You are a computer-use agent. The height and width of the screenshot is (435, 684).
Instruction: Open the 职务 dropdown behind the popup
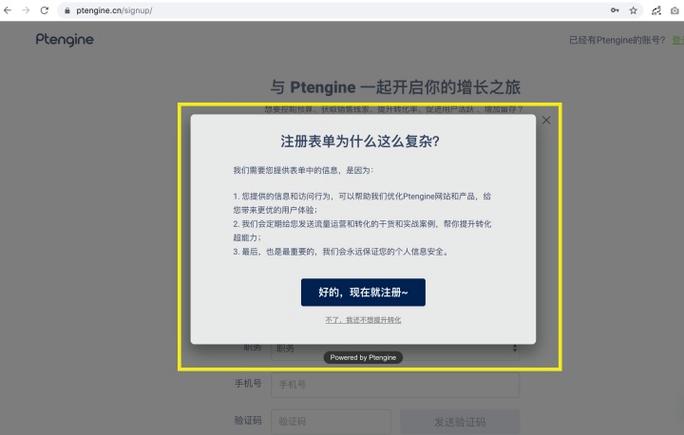click(x=395, y=348)
